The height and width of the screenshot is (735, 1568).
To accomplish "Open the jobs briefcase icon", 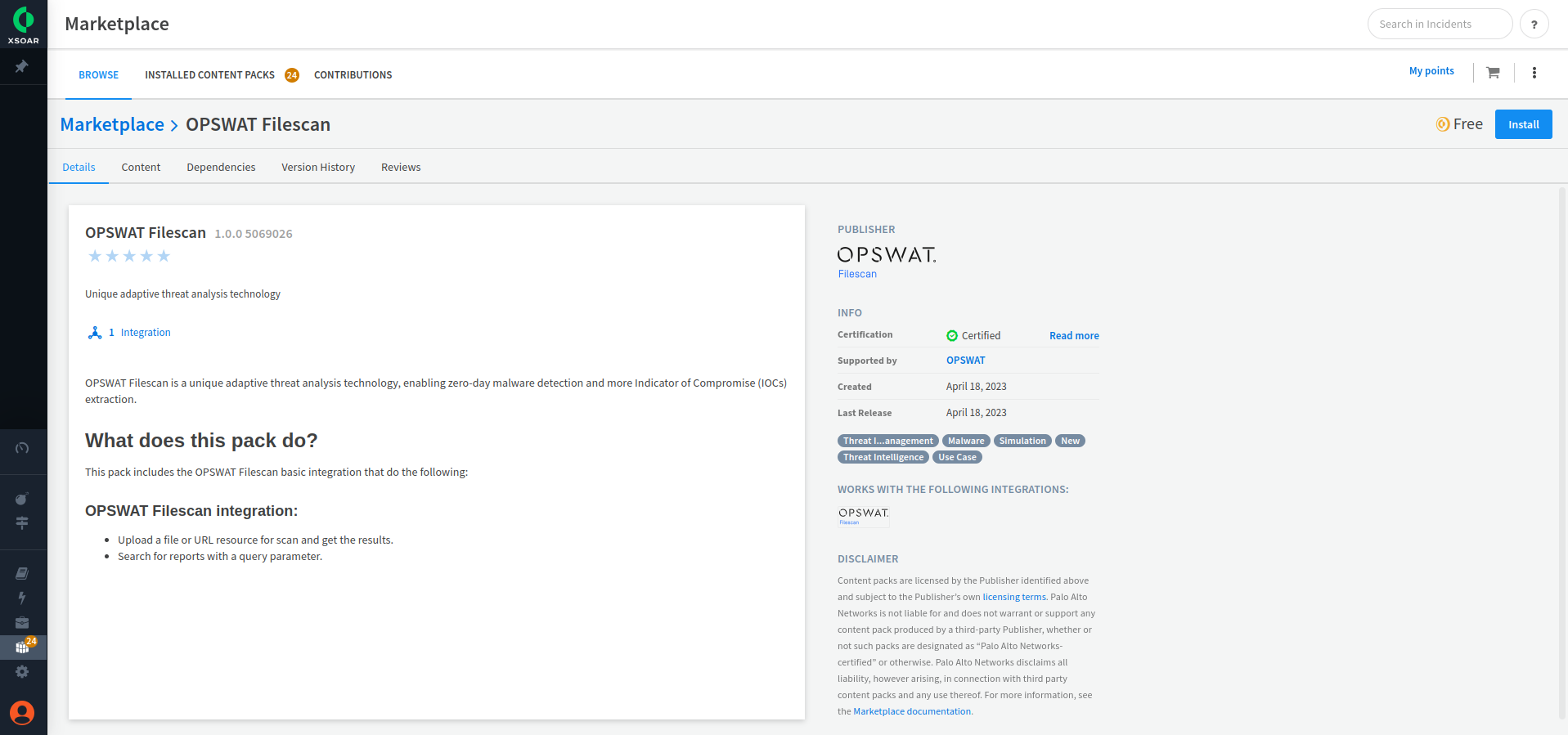I will (22, 623).
